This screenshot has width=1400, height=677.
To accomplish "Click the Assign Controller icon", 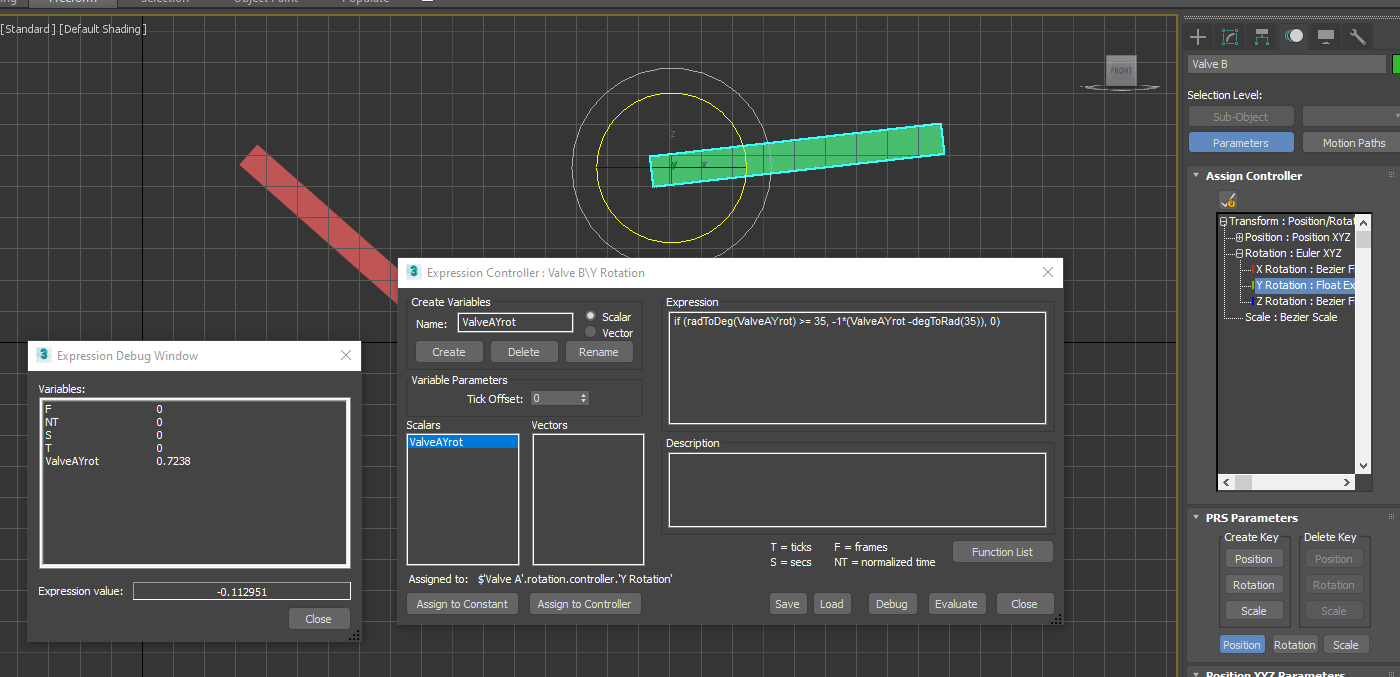I will pos(1227,199).
